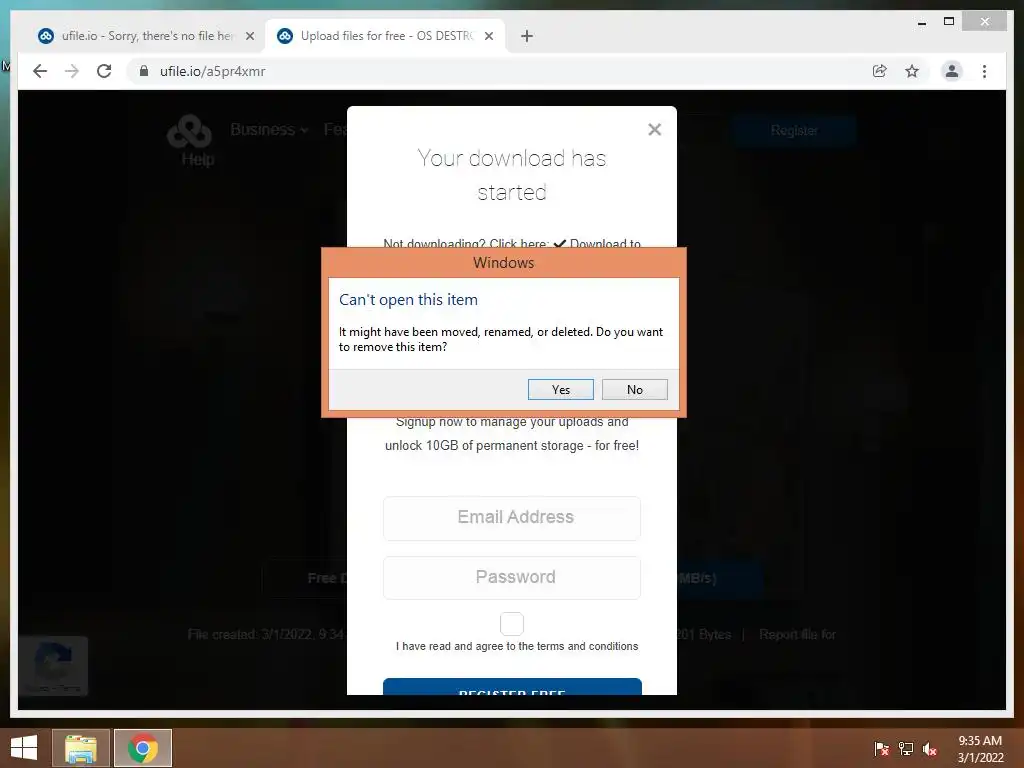
Task: Click Yes in the Windows dialog
Action: (x=560, y=389)
